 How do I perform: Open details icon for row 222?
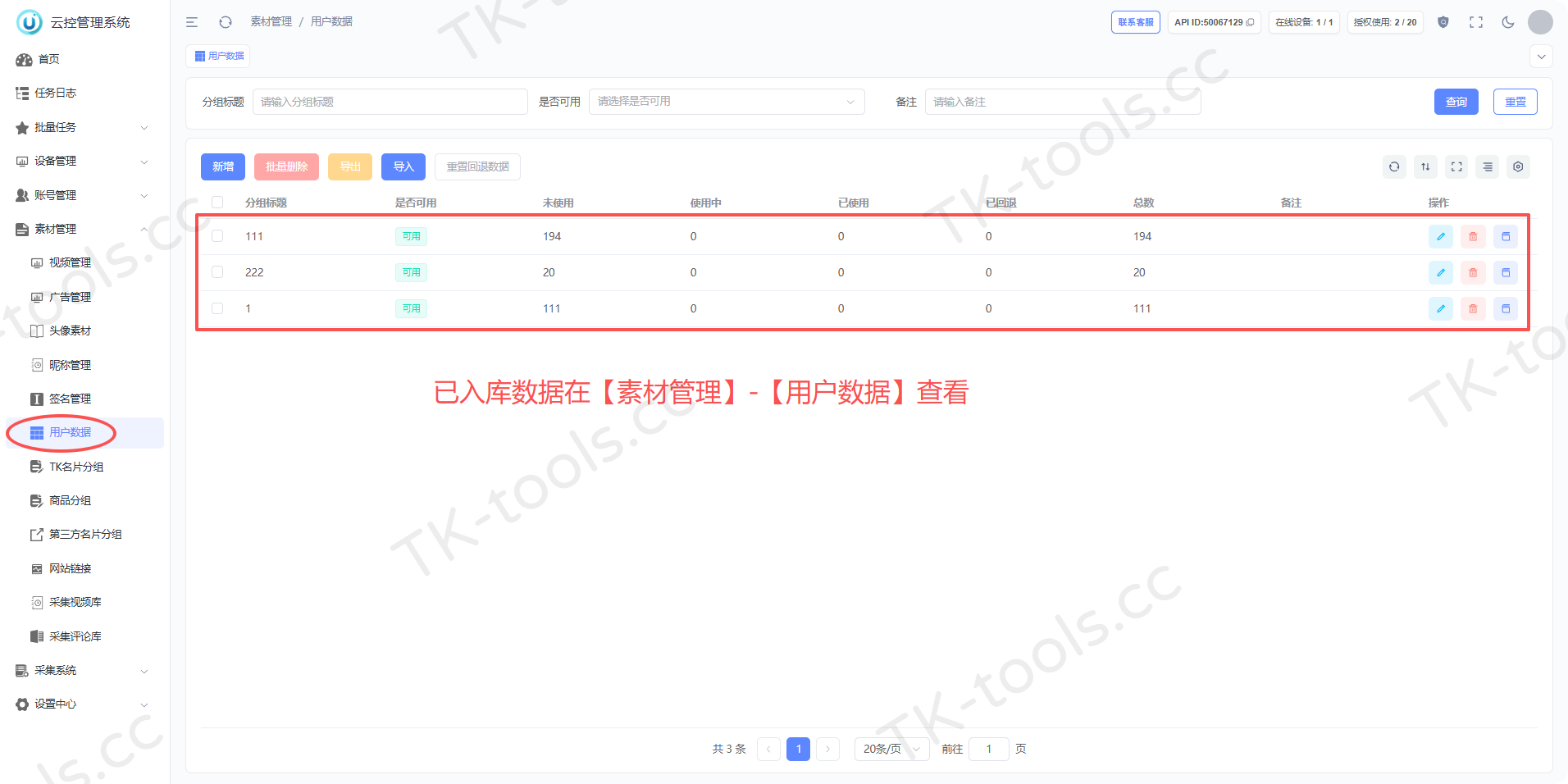pos(1506,272)
